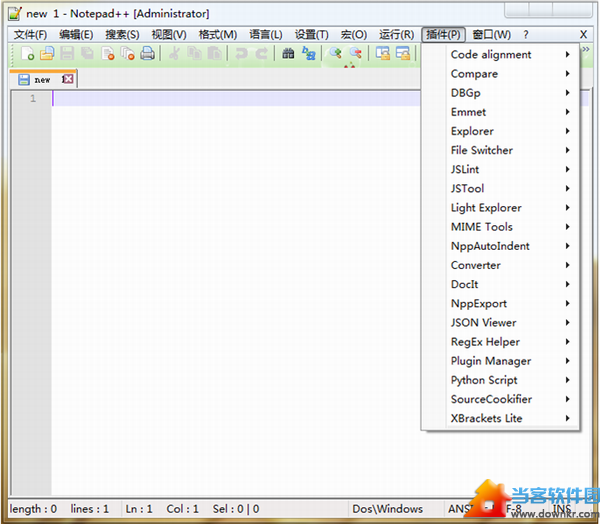The image size is (600, 524).
Task: Click the Close All toolbar icon
Action: coord(127,54)
